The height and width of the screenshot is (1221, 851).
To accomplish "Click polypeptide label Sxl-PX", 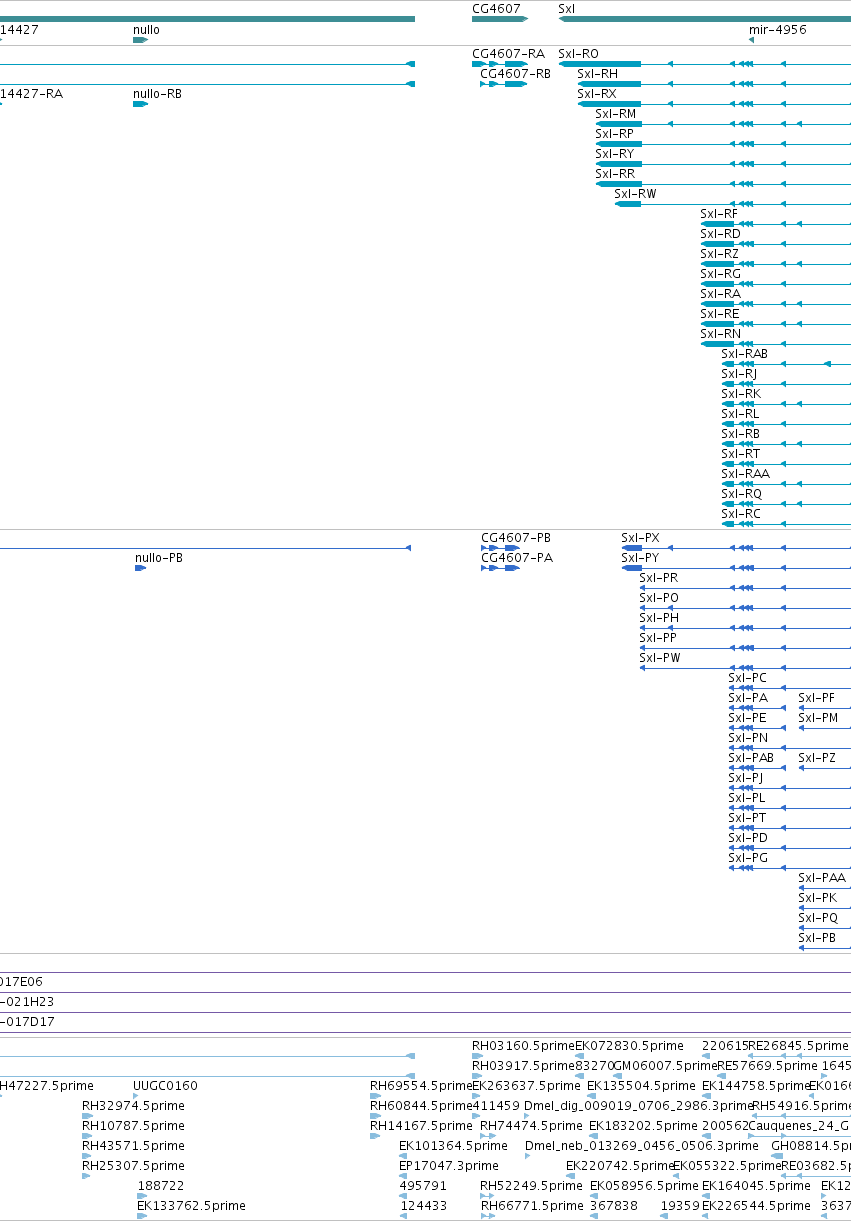I will (641, 538).
